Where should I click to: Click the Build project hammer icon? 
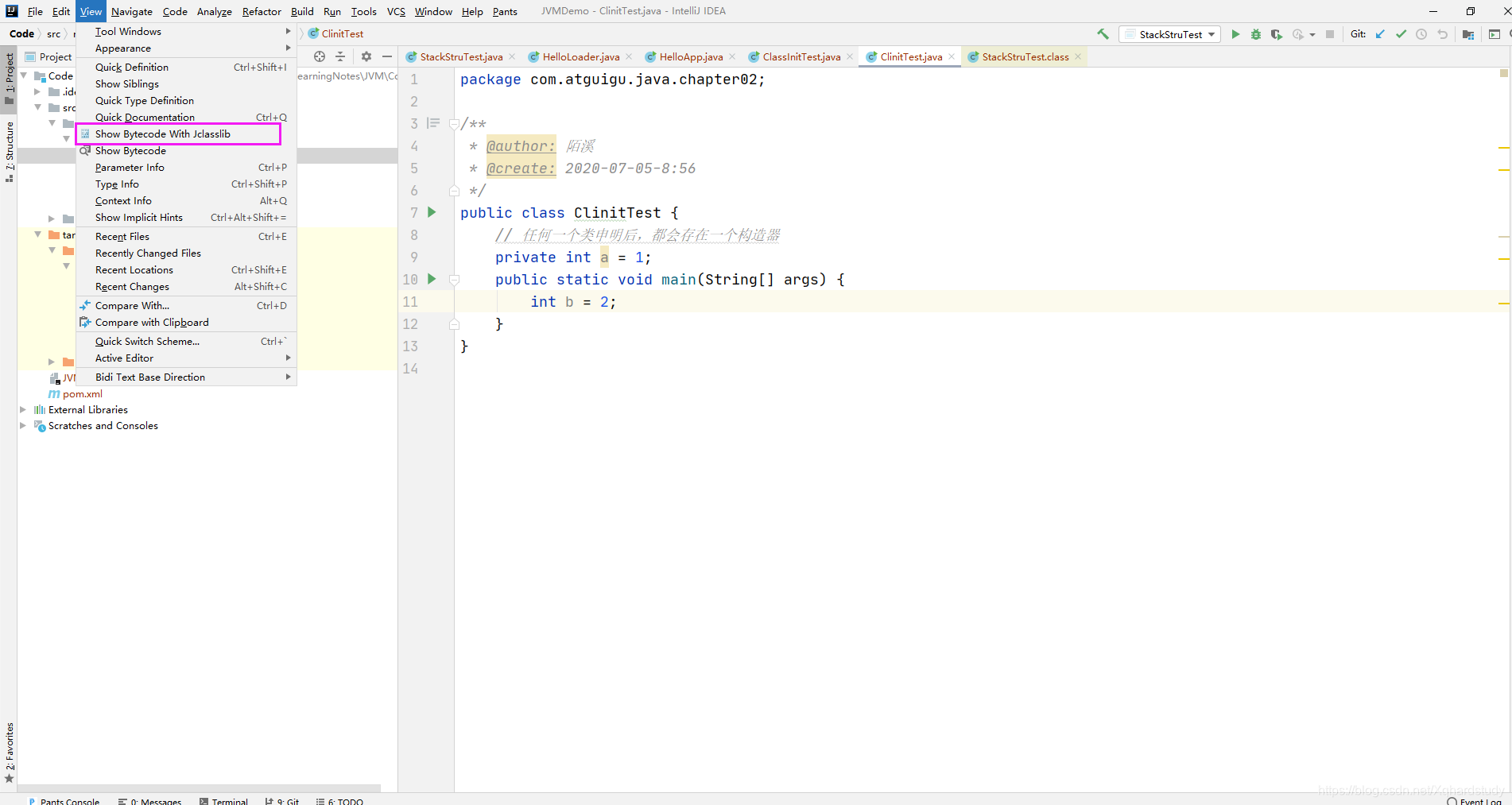click(1103, 34)
